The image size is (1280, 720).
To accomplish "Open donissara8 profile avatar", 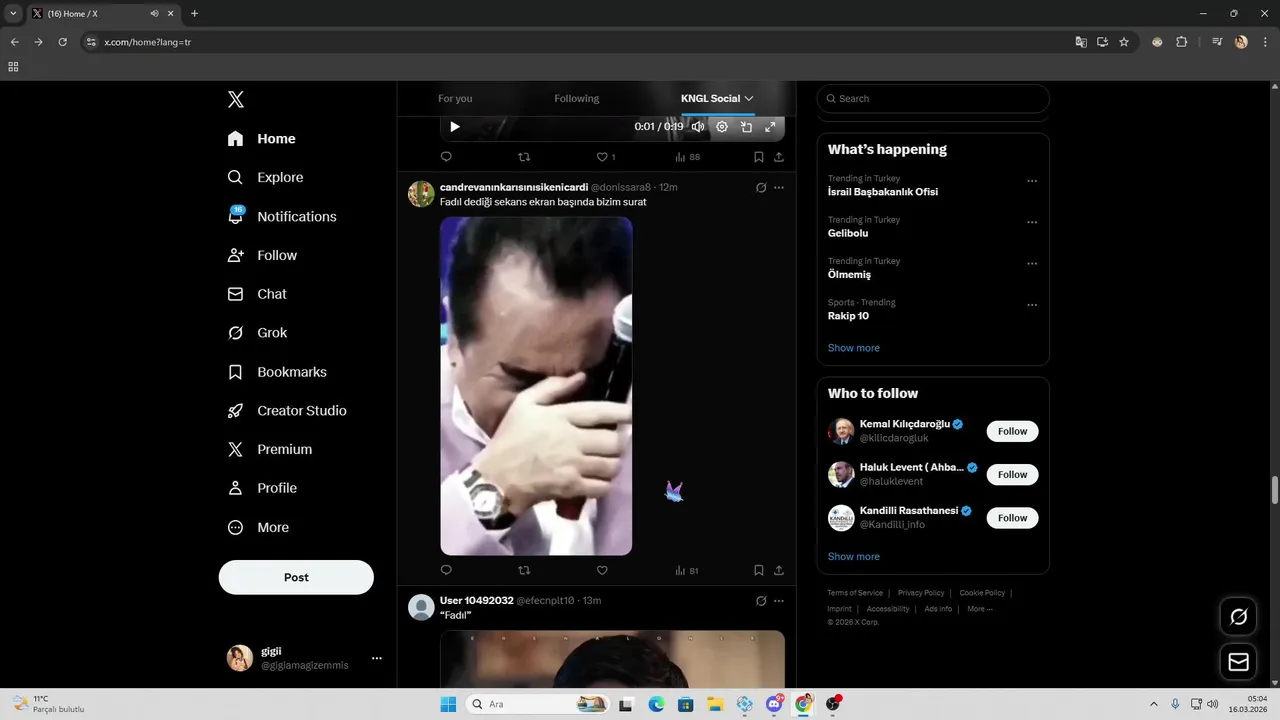I will (x=421, y=194).
